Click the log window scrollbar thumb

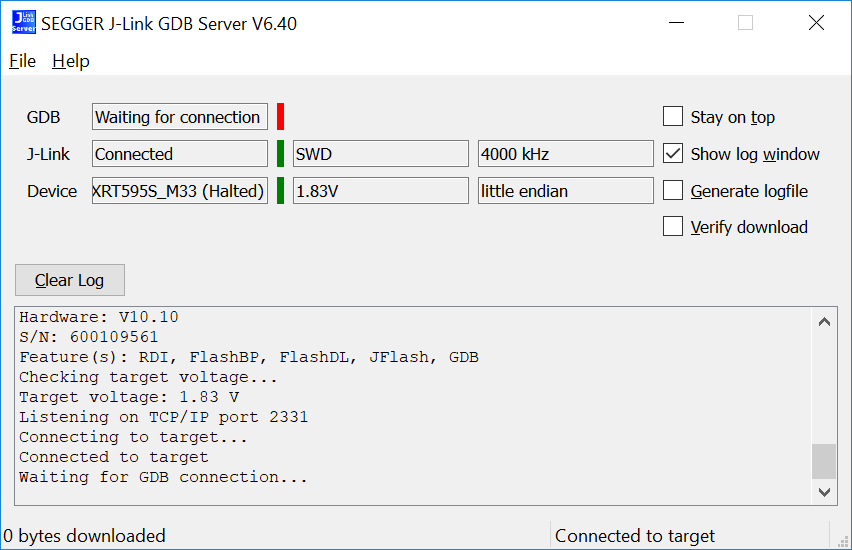pos(824,462)
